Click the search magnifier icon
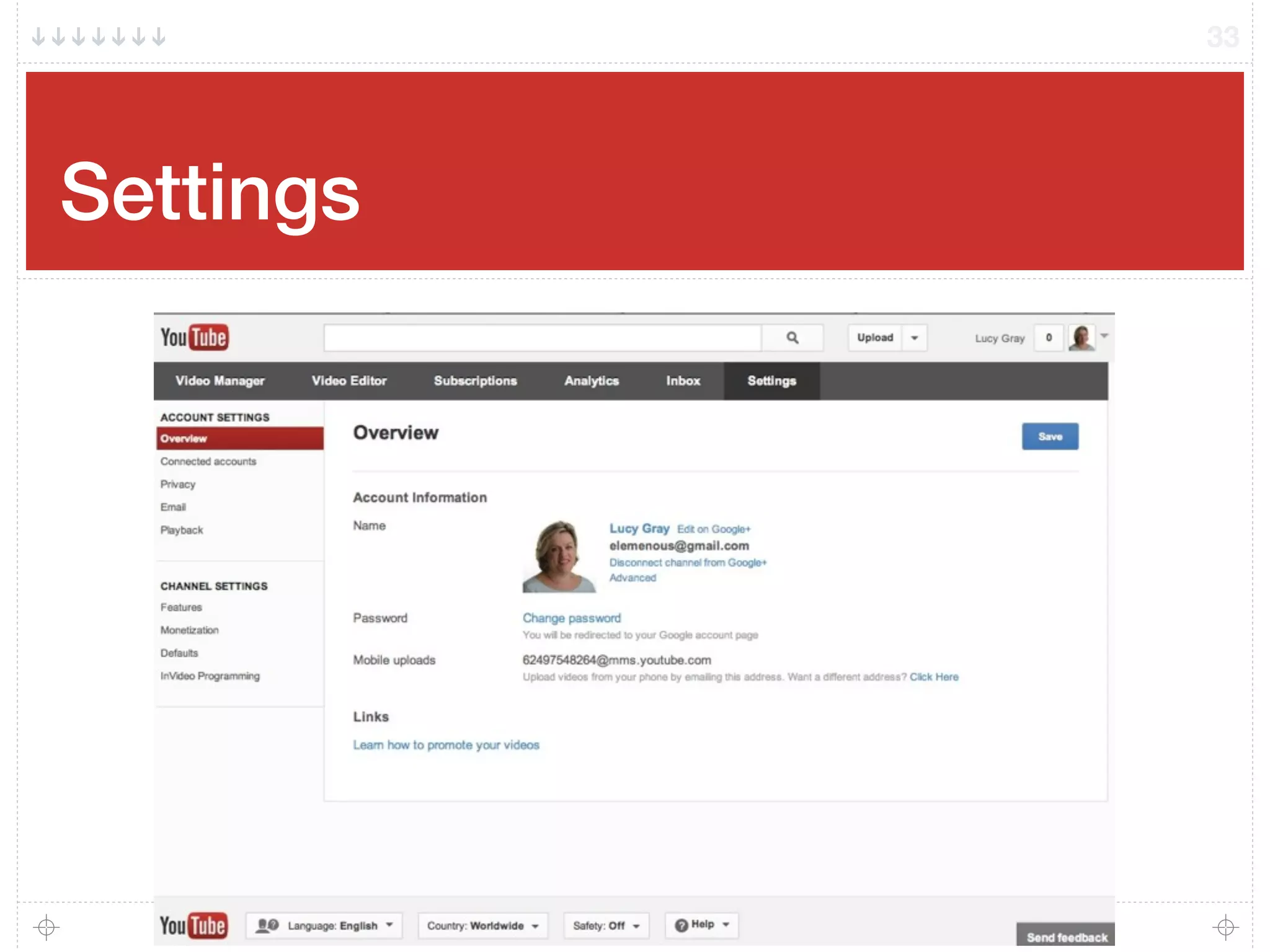1270x952 pixels. click(x=793, y=338)
